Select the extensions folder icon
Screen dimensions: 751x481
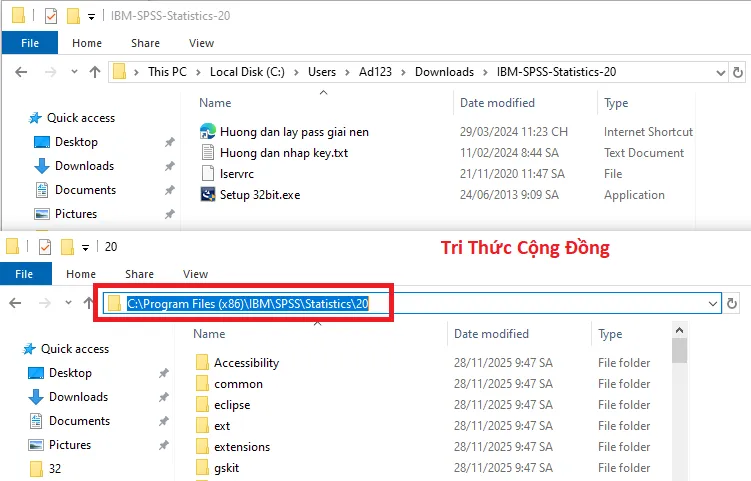pos(202,447)
